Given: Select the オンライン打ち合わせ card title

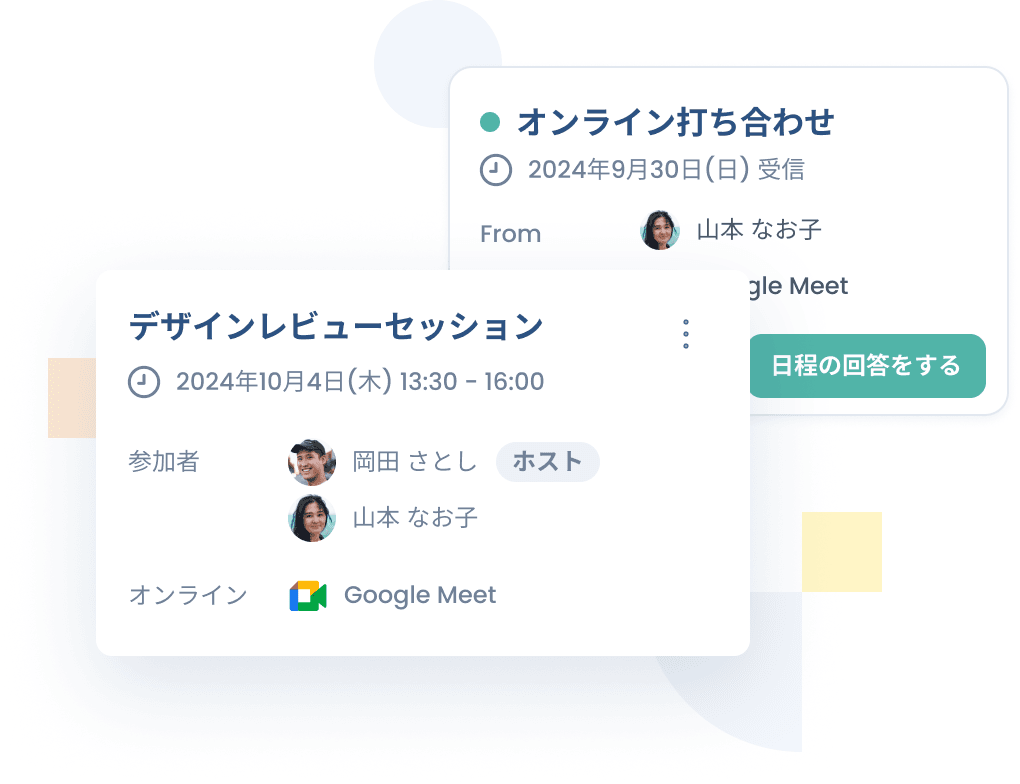Looking at the screenshot, I should [676, 122].
